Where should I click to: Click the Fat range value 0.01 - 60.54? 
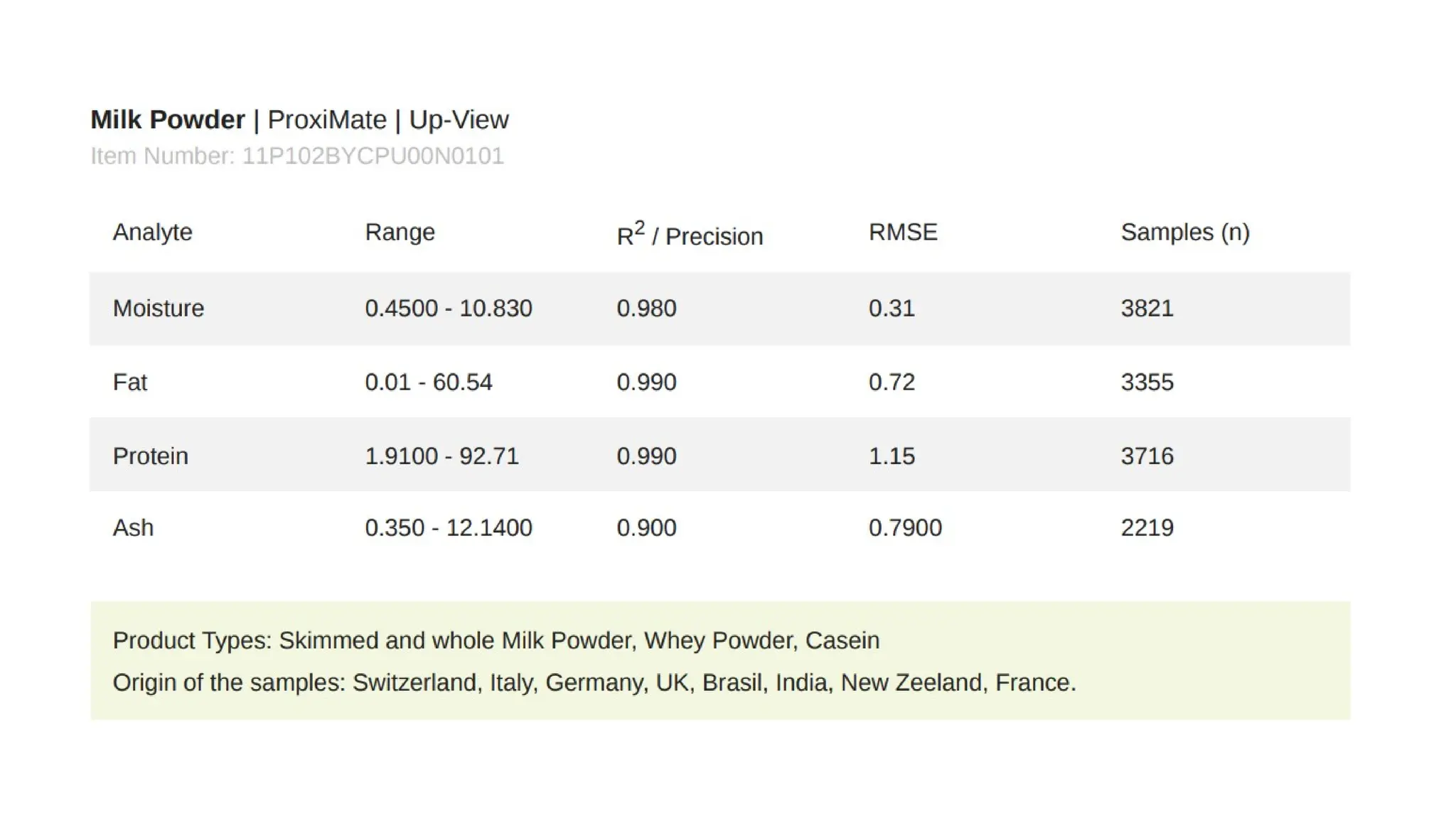pyautogui.click(x=428, y=382)
